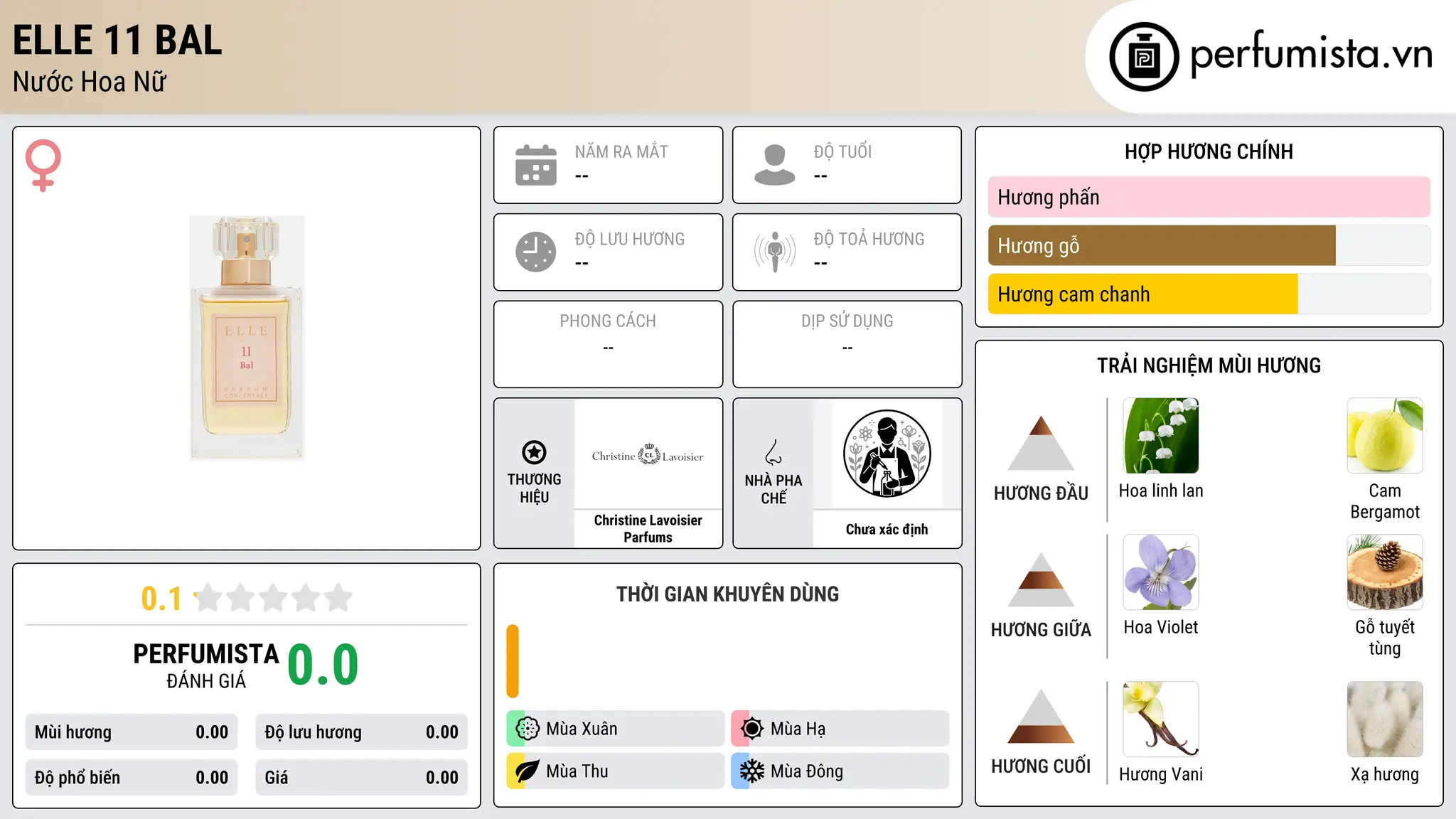This screenshot has height=819, width=1456.
Task: Click the PERFUMISTA ĐÁNH GIÁ label
Action: coord(206,665)
